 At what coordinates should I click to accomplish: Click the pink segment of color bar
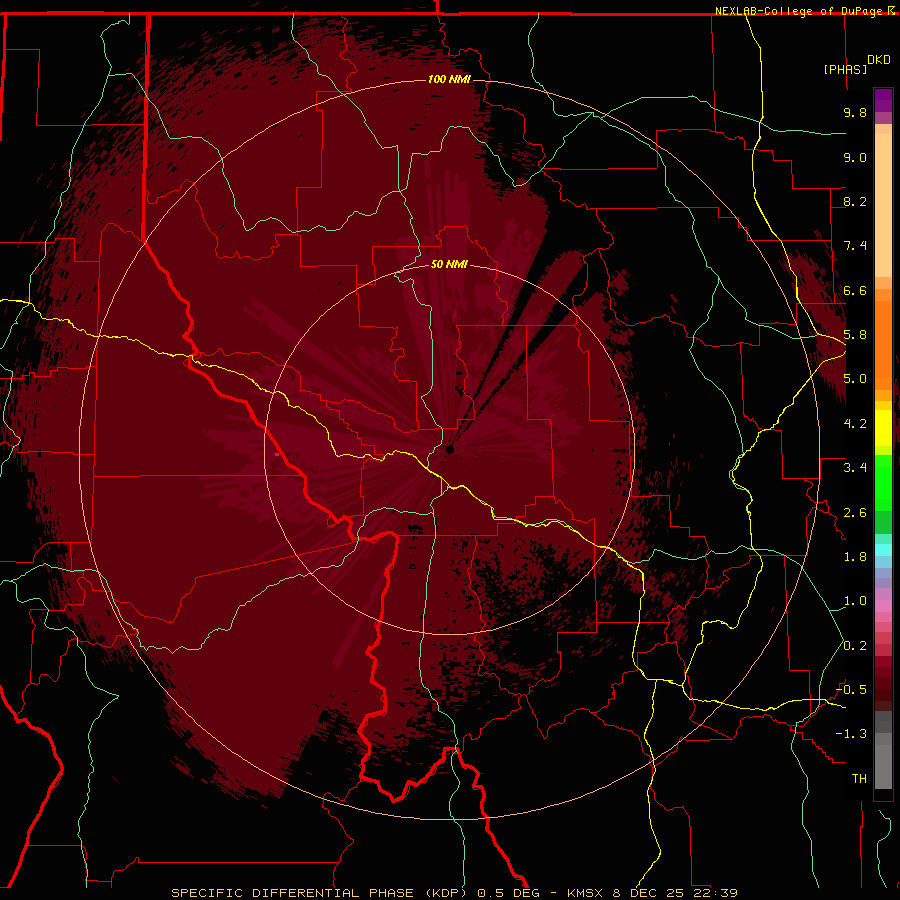[883, 606]
